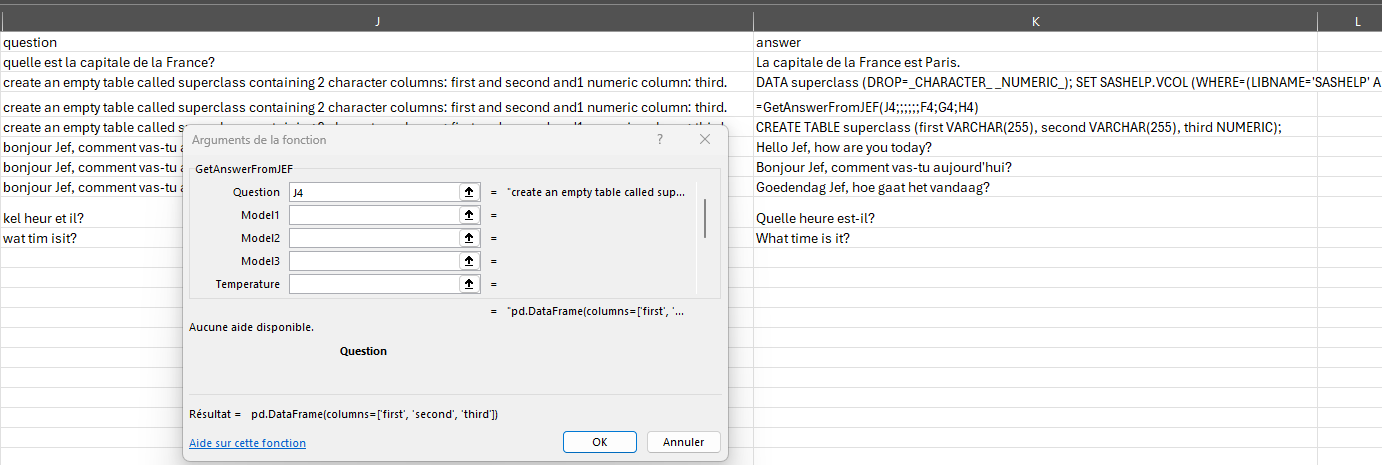Close the Arguments de la fonction dialog
The width and height of the screenshot is (1382, 465).
pos(705,140)
